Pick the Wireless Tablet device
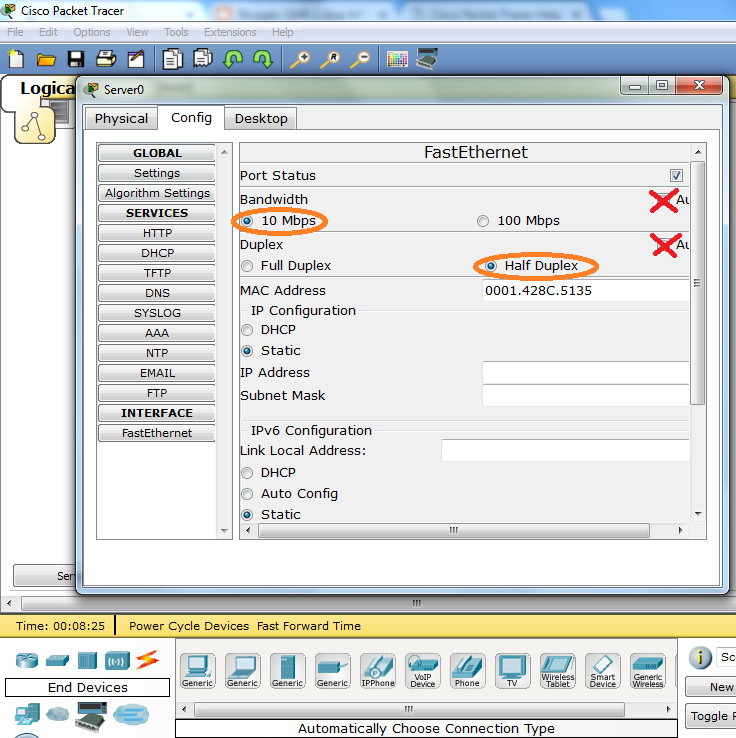The image size is (736, 738). [x=558, y=671]
